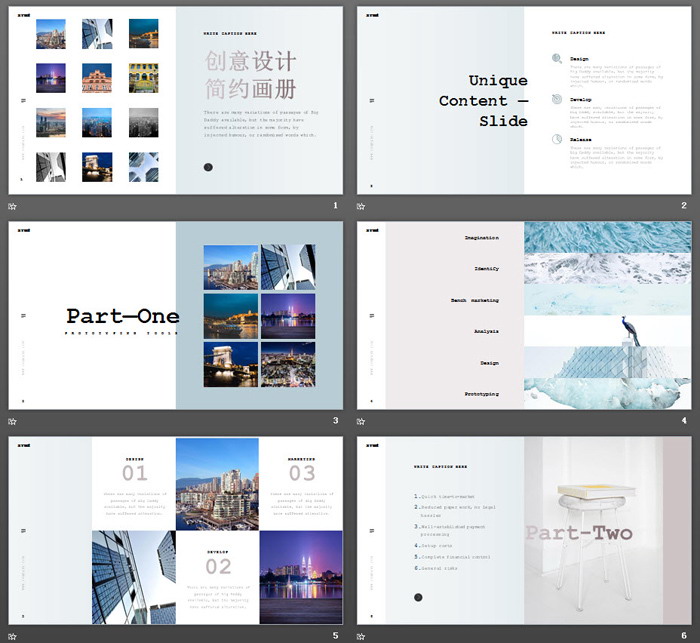Click the animation star icon under slide 2
The image size is (700, 643).
(x=362, y=206)
